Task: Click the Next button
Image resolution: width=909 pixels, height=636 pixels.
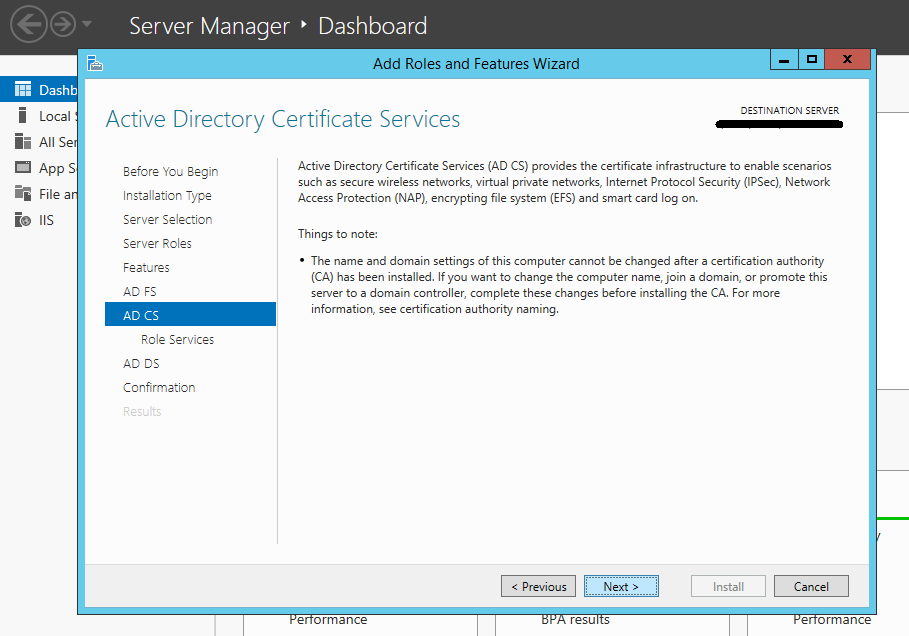Action: click(621, 586)
